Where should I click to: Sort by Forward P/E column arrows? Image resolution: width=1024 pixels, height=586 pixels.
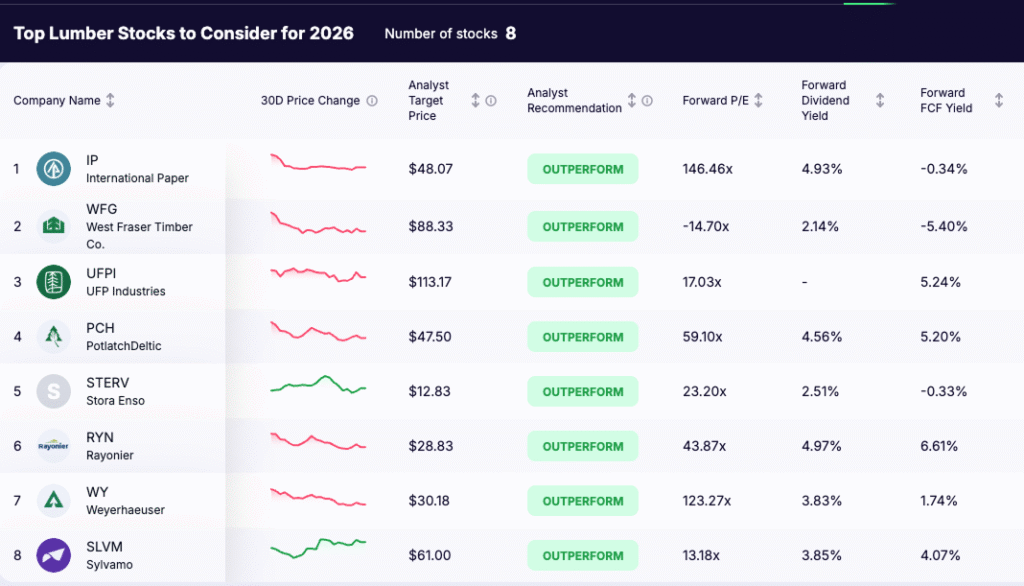tap(758, 101)
